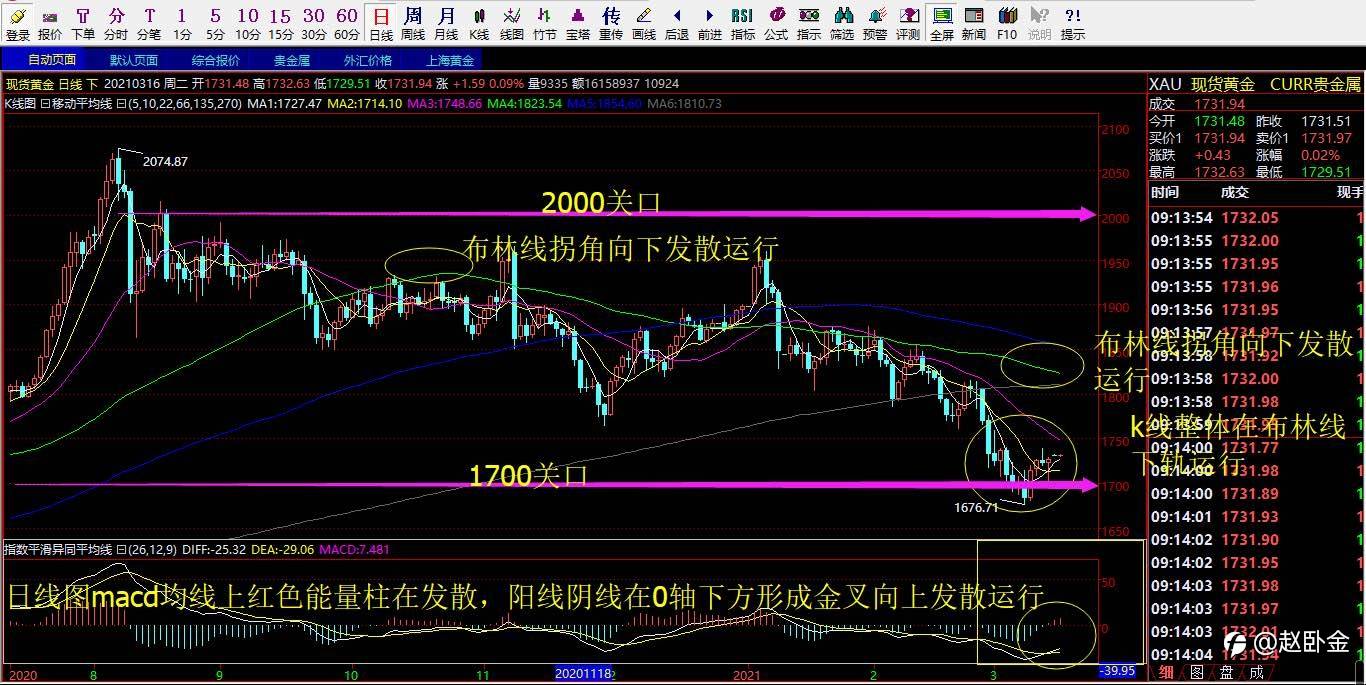Screen dimensions: 1366x685
Task: Click the 1676.71 low price label
Action: [x=977, y=507]
